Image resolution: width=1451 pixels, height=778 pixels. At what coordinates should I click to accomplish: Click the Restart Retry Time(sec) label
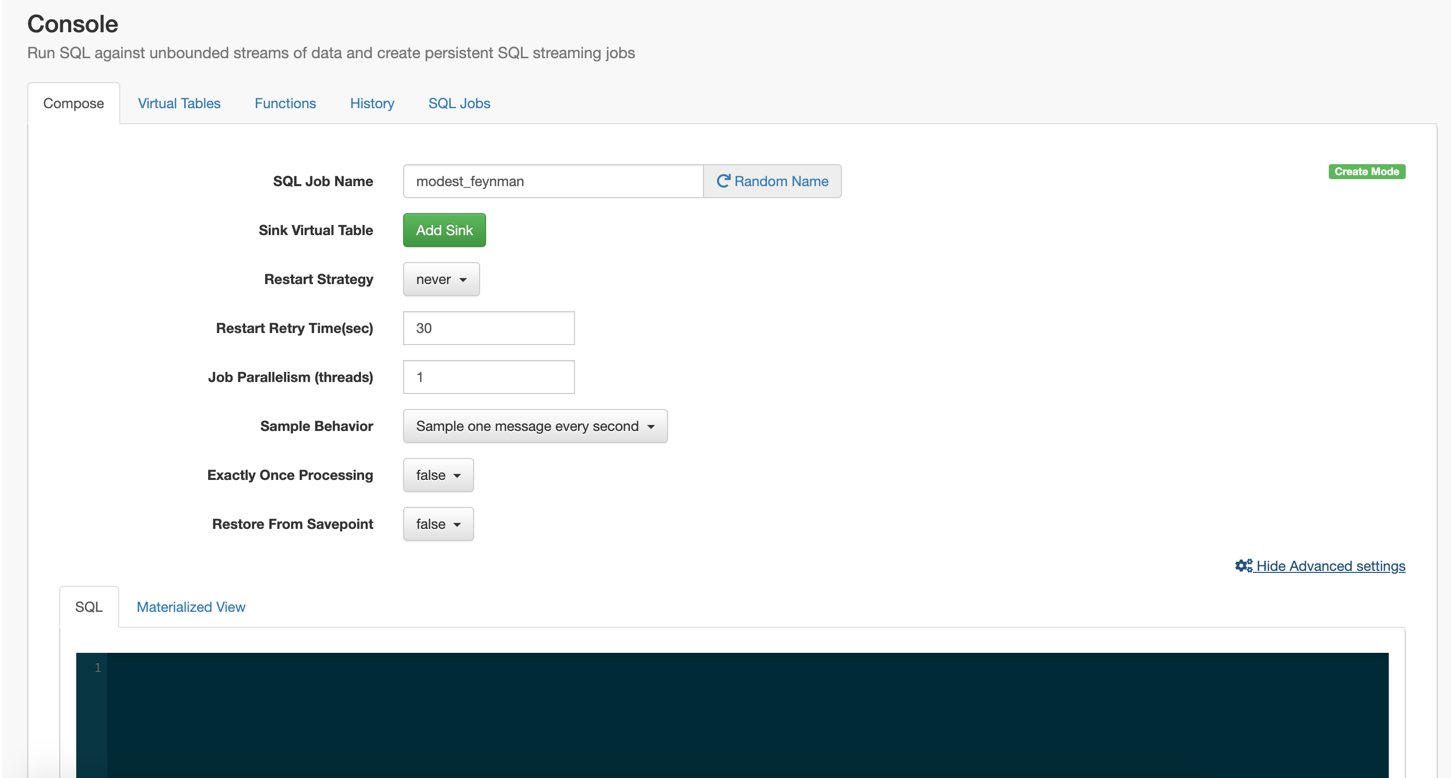pos(295,328)
